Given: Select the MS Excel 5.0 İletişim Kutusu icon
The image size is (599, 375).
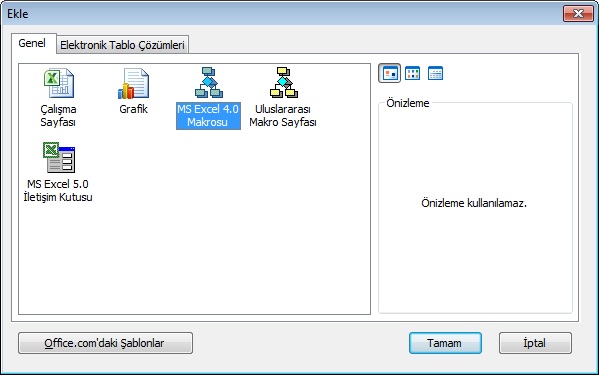Looking at the screenshot, I should click(58, 157).
